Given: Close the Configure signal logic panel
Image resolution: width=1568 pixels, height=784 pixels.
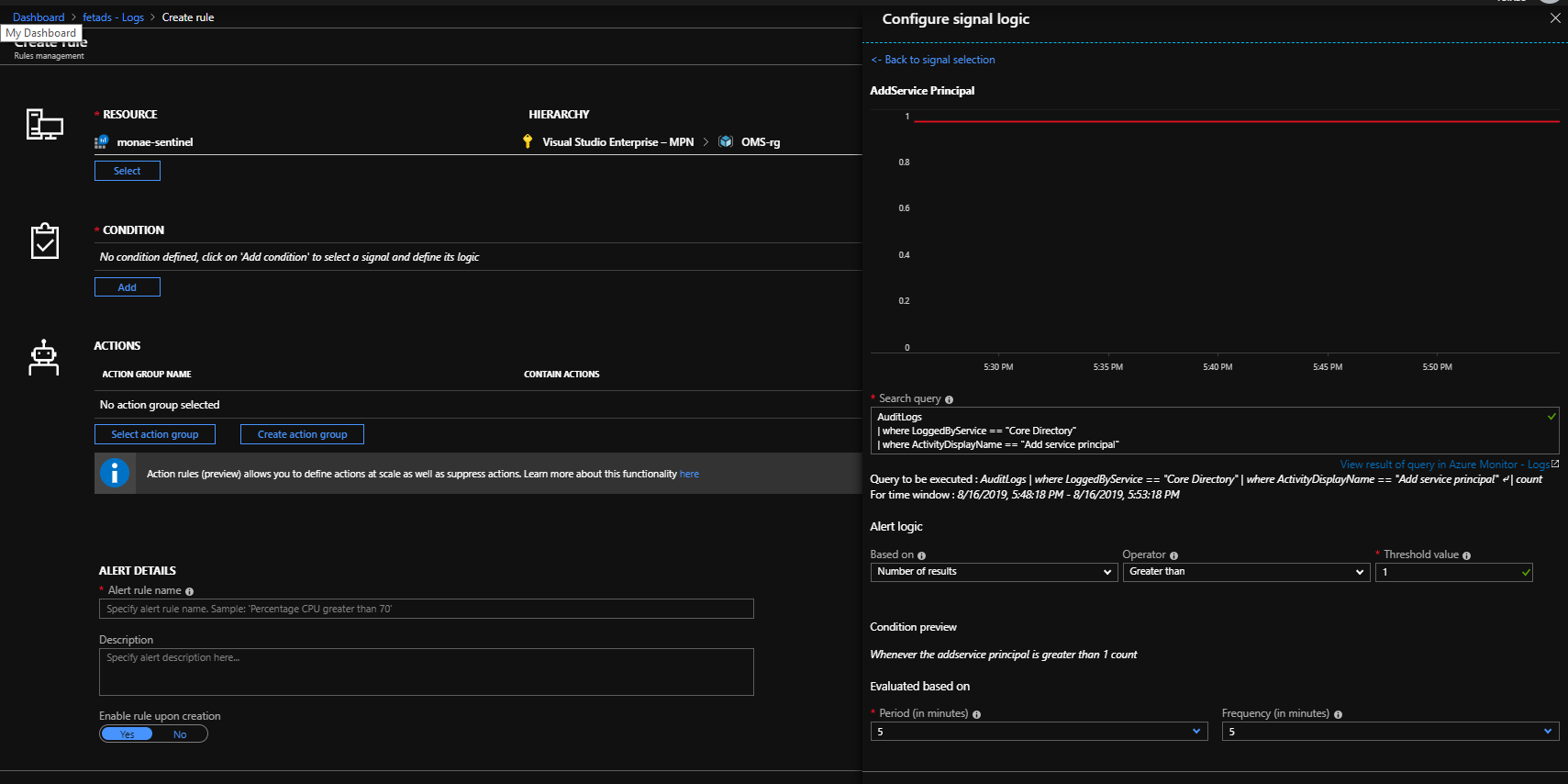Looking at the screenshot, I should (1554, 18).
